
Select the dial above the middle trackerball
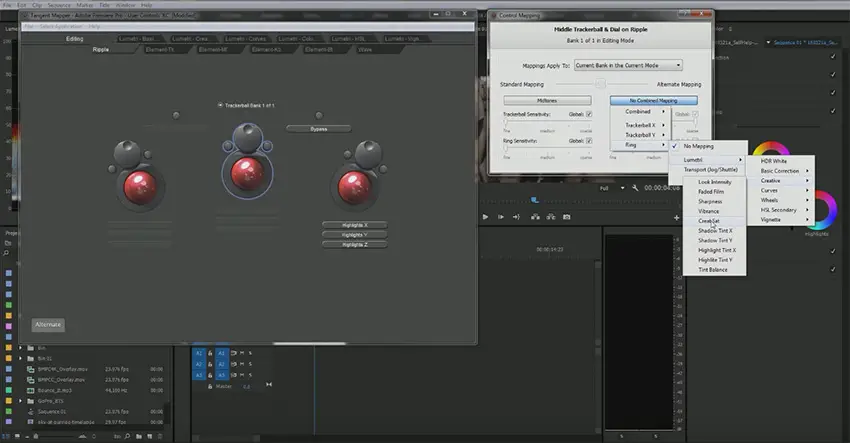[248, 138]
